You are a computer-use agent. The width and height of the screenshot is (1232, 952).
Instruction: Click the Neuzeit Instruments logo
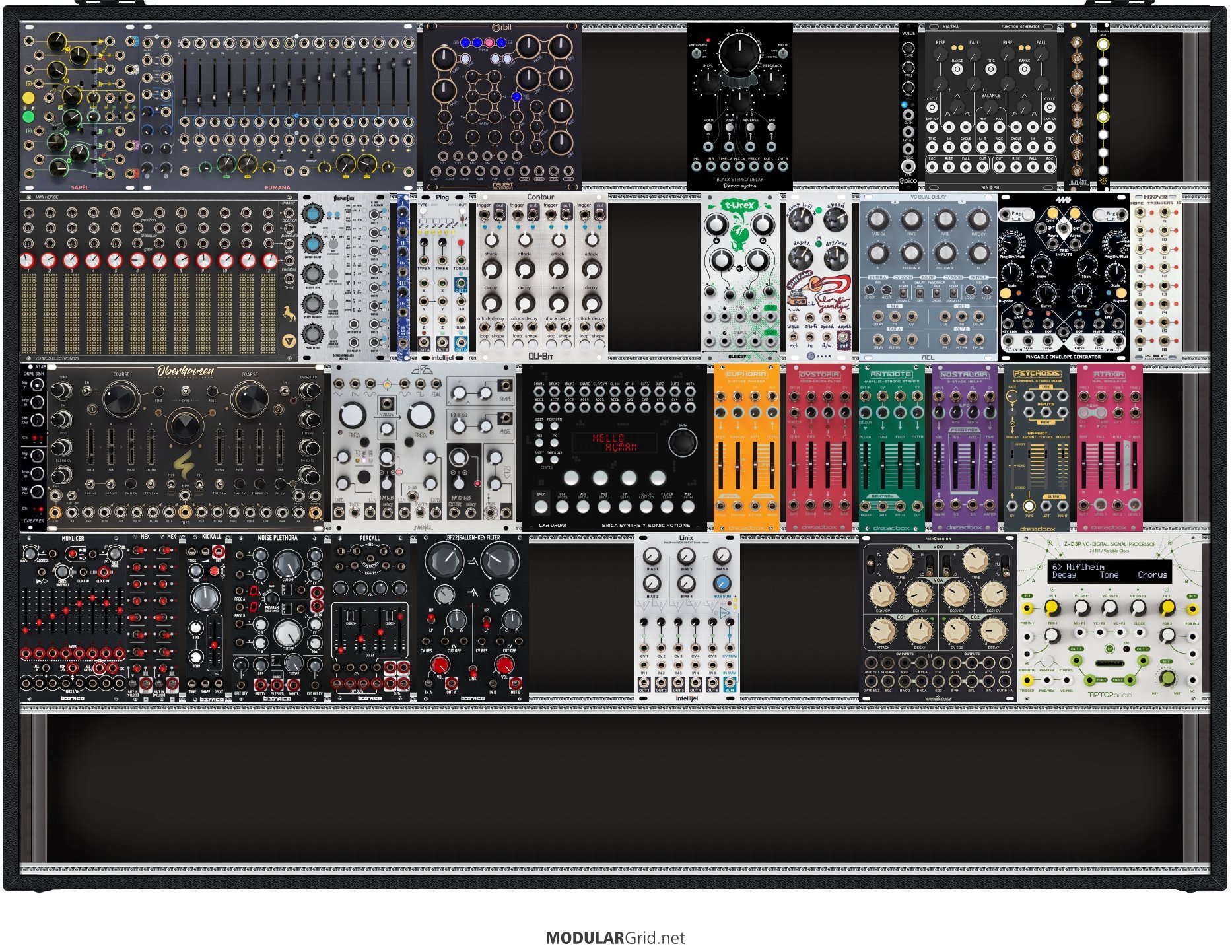502,186
